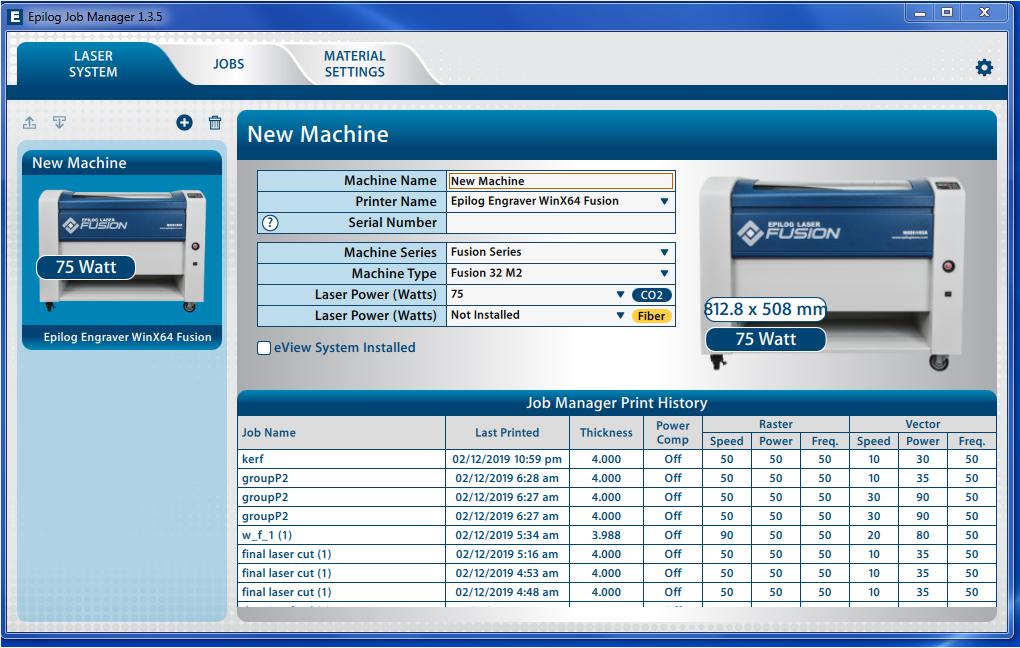
Task: Select groupP2 job printed 6:28 am
Action: click(x=617, y=478)
